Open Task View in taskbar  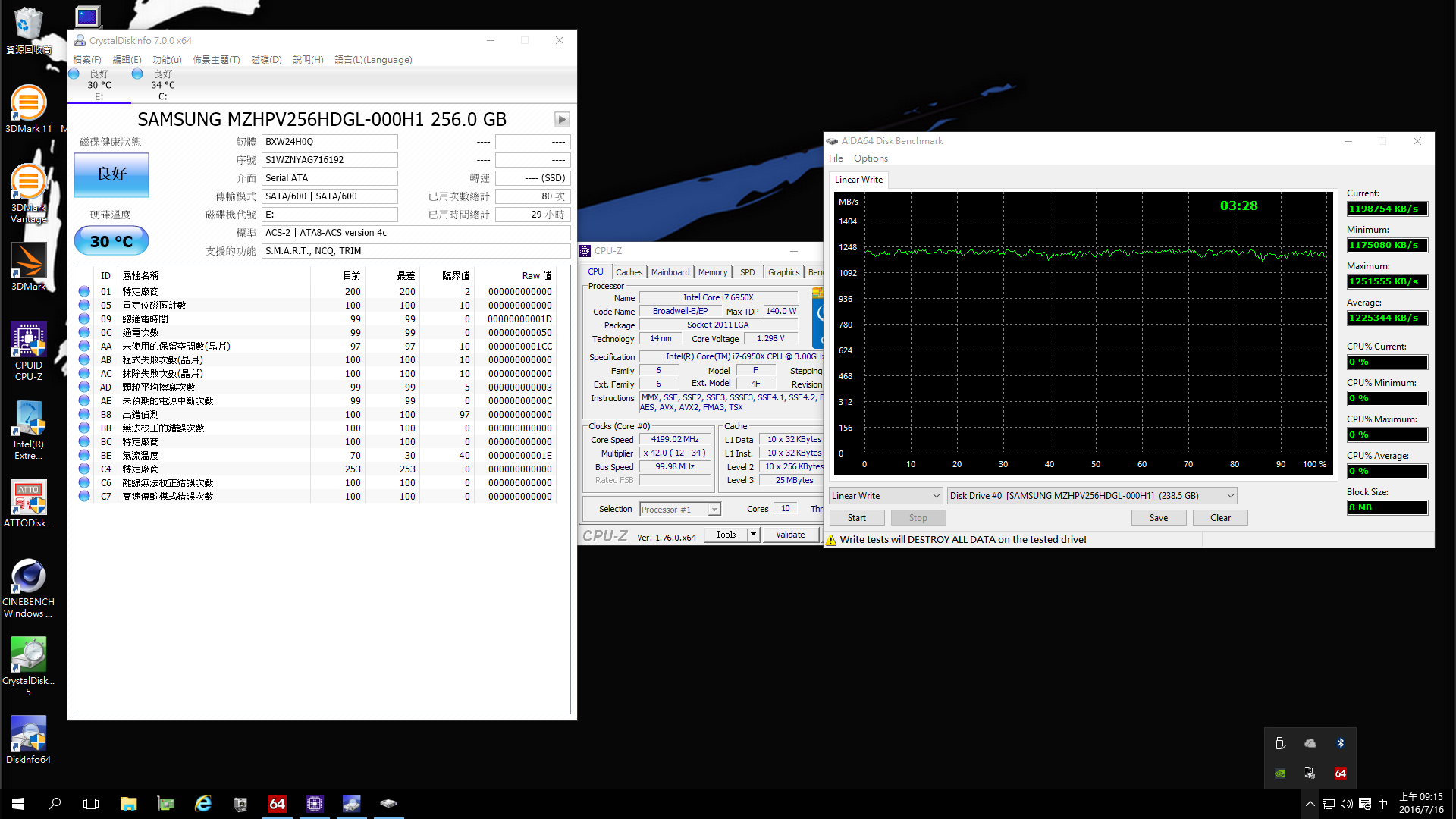(91, 804)
